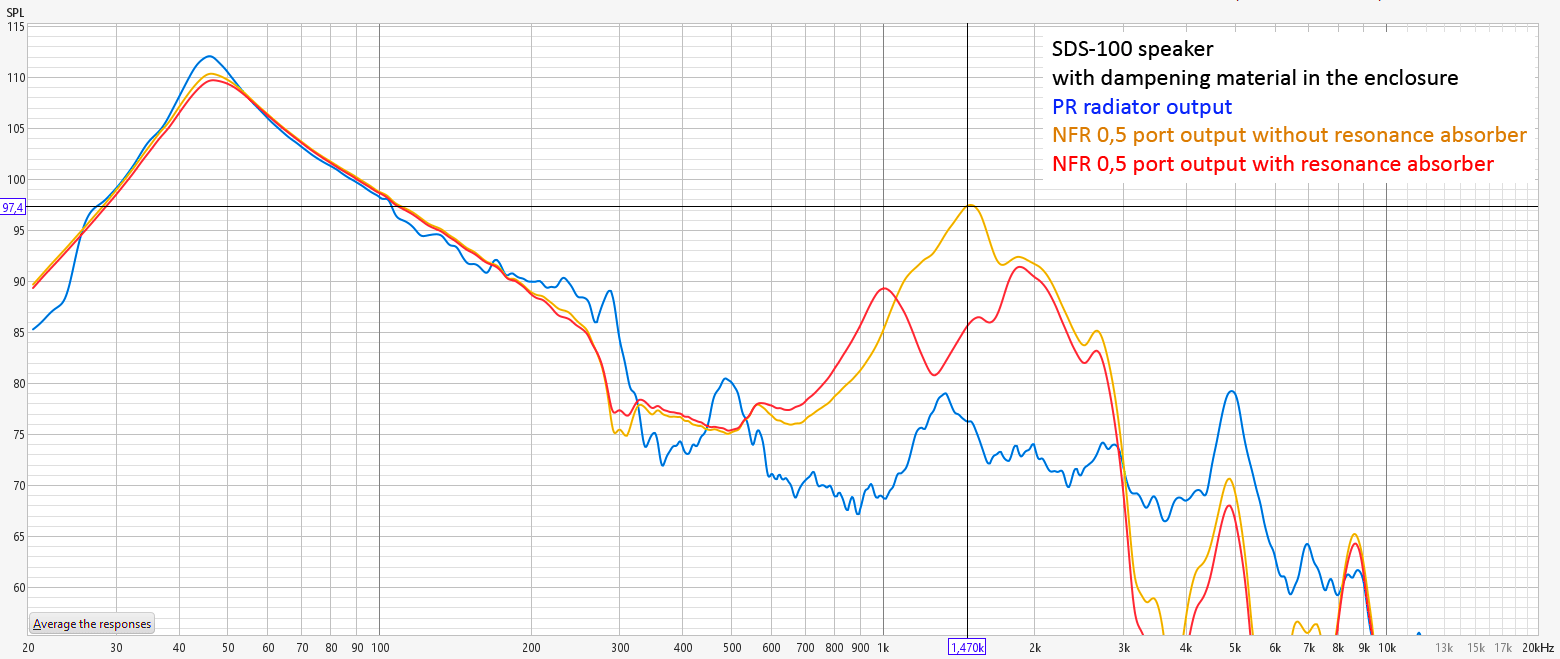
Task: Click the 20kHz label at axis end
Action: [1538, 648]
